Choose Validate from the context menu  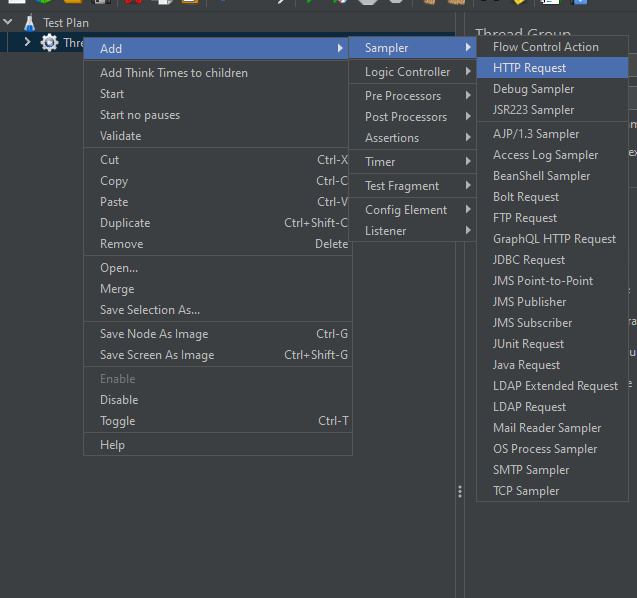tap(216, 136)
